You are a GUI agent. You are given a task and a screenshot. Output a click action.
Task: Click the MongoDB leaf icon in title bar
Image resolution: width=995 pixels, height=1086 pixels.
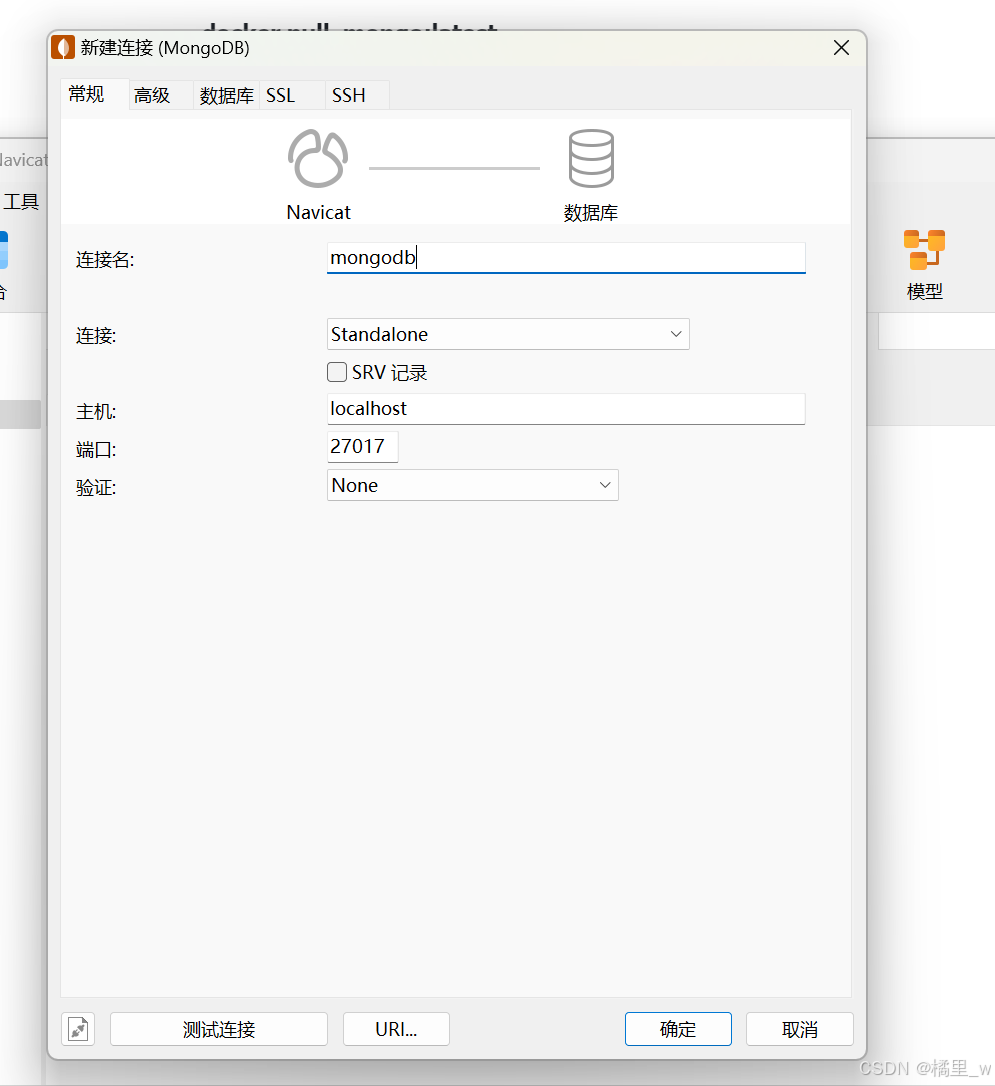(x=63, y=48)
